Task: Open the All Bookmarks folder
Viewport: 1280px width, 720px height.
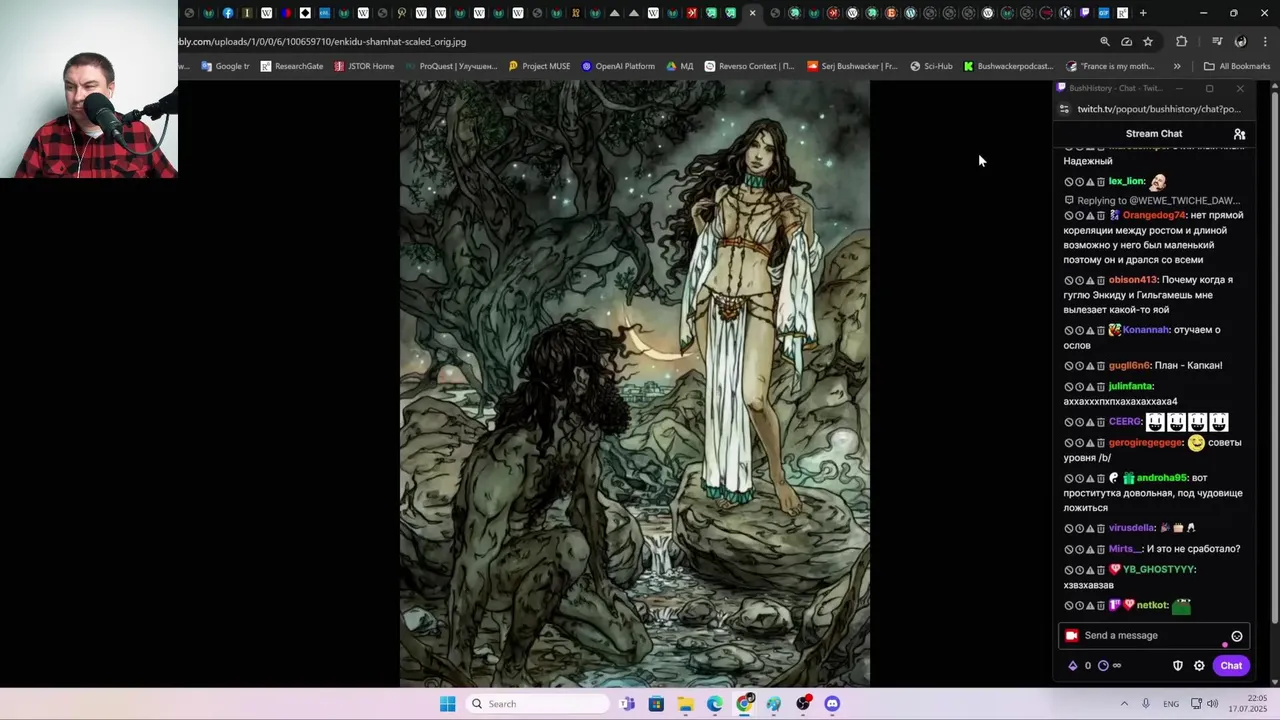Action: (x=1237, y=67)
